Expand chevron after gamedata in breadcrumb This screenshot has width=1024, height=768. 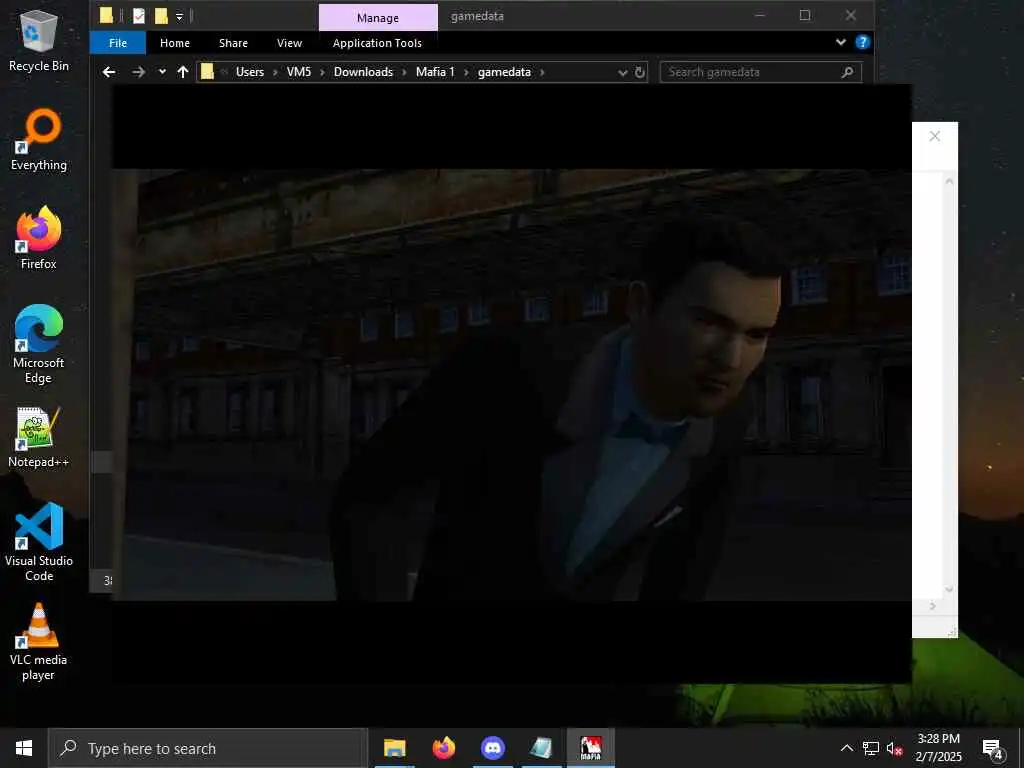point(542,72)
